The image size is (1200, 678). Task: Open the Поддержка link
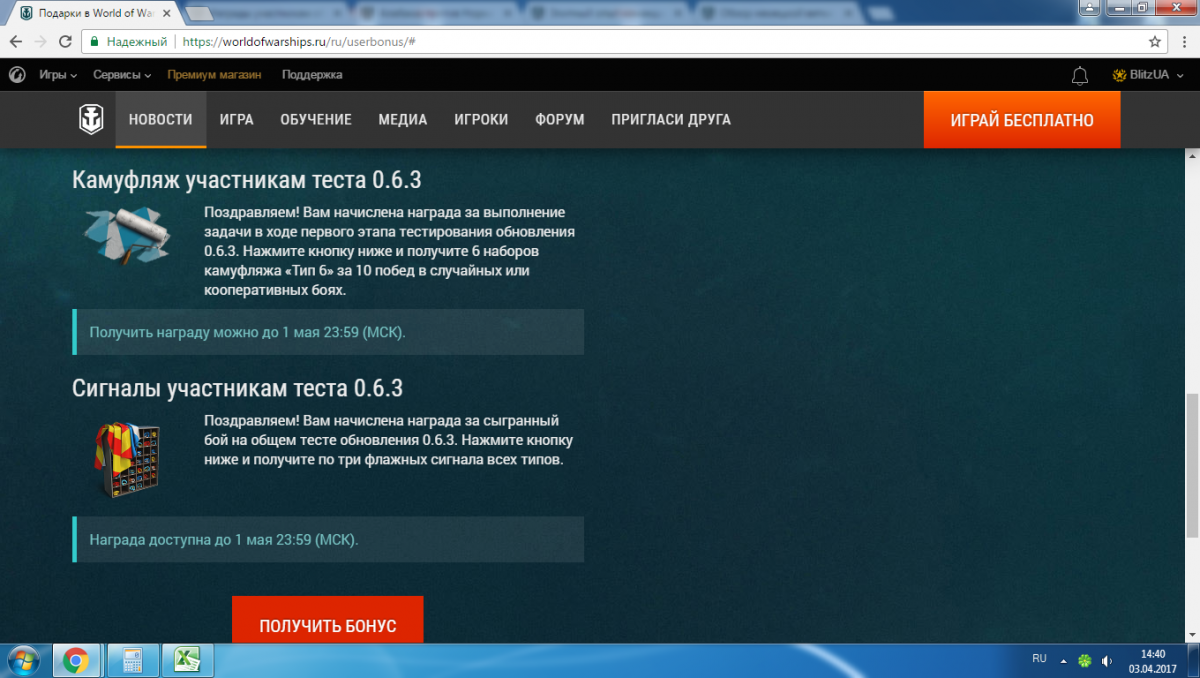312,75
